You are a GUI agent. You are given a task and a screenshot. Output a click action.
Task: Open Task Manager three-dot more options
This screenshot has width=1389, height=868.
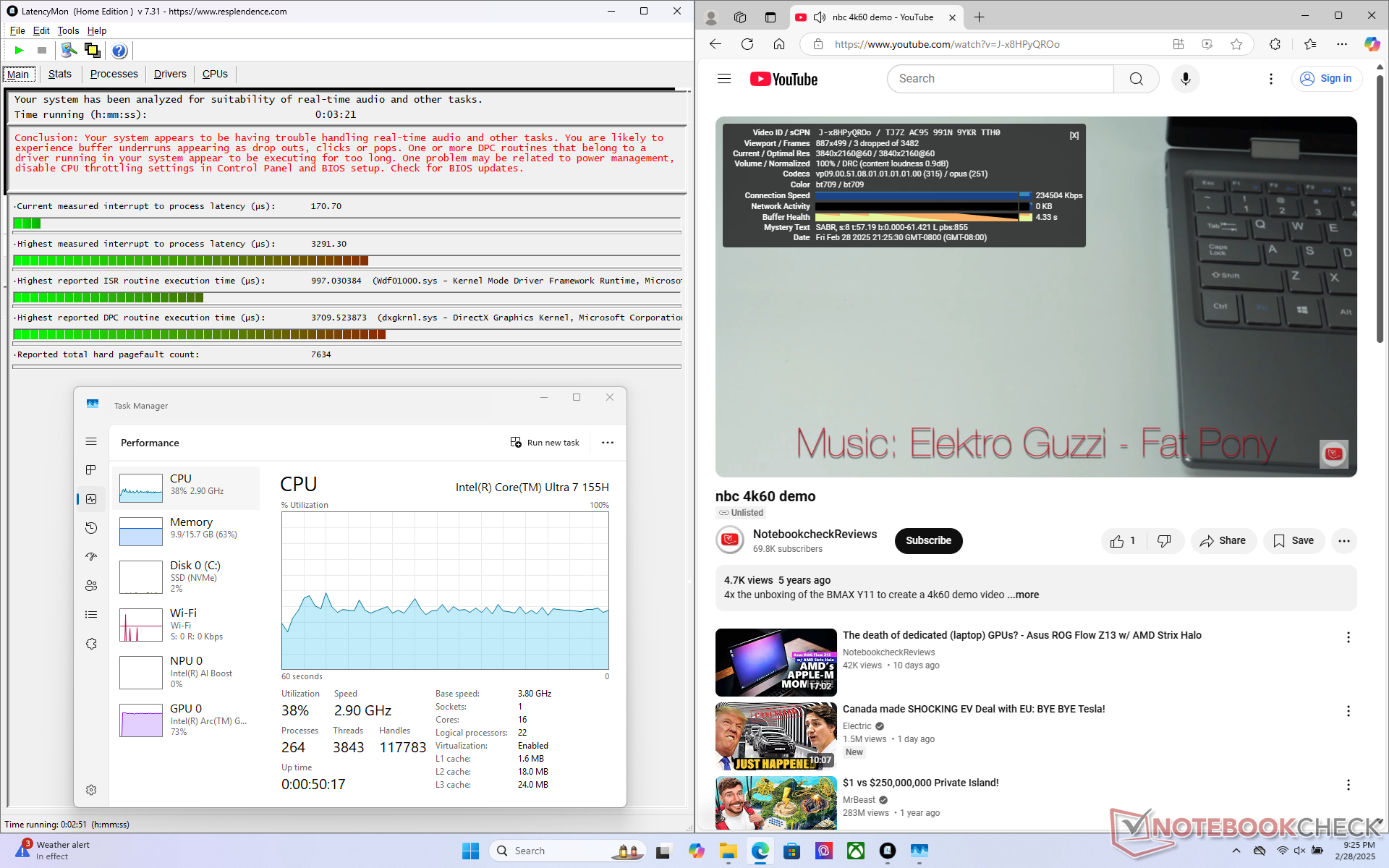point(608,443)
